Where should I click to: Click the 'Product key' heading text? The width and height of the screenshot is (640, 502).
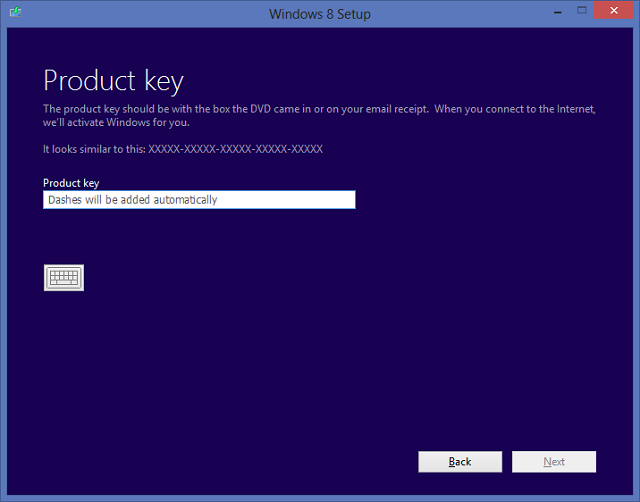click(113, 81)
